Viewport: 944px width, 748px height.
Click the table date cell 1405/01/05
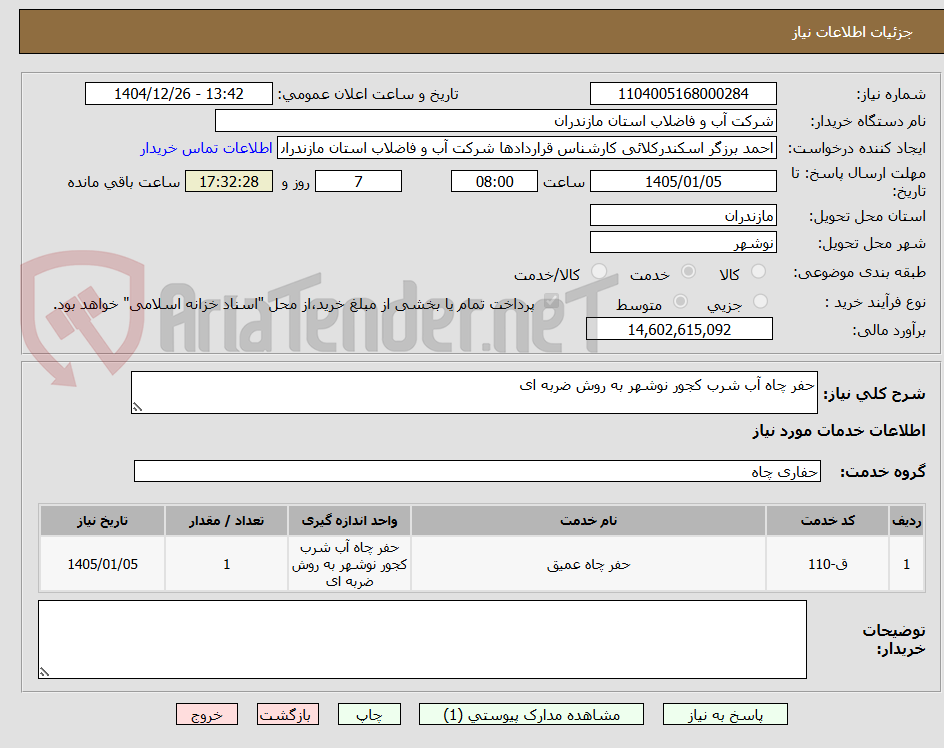(102, 564)
